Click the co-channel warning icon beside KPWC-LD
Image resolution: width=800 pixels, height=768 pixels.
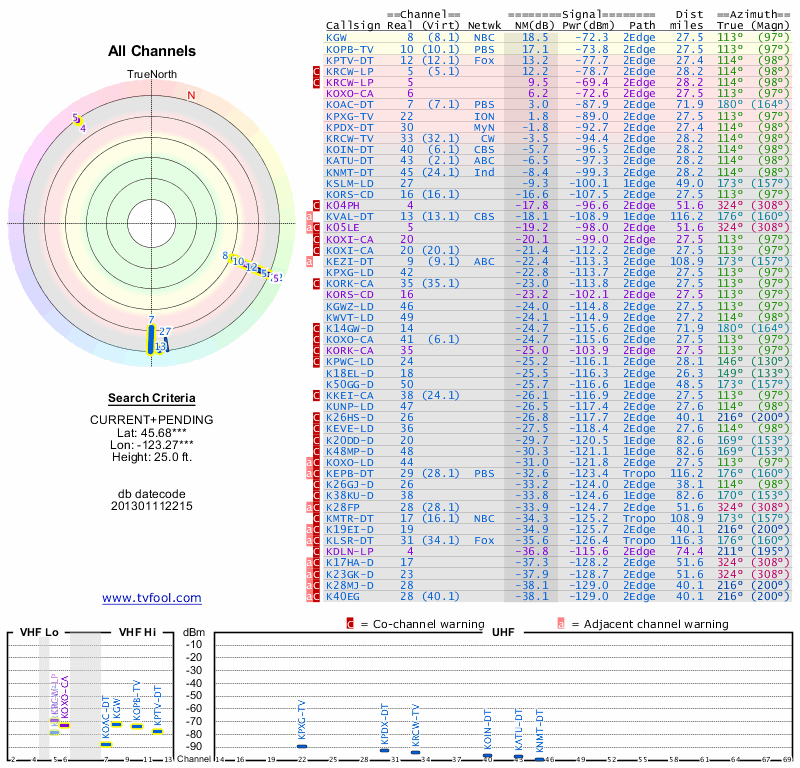pos(316,361)
